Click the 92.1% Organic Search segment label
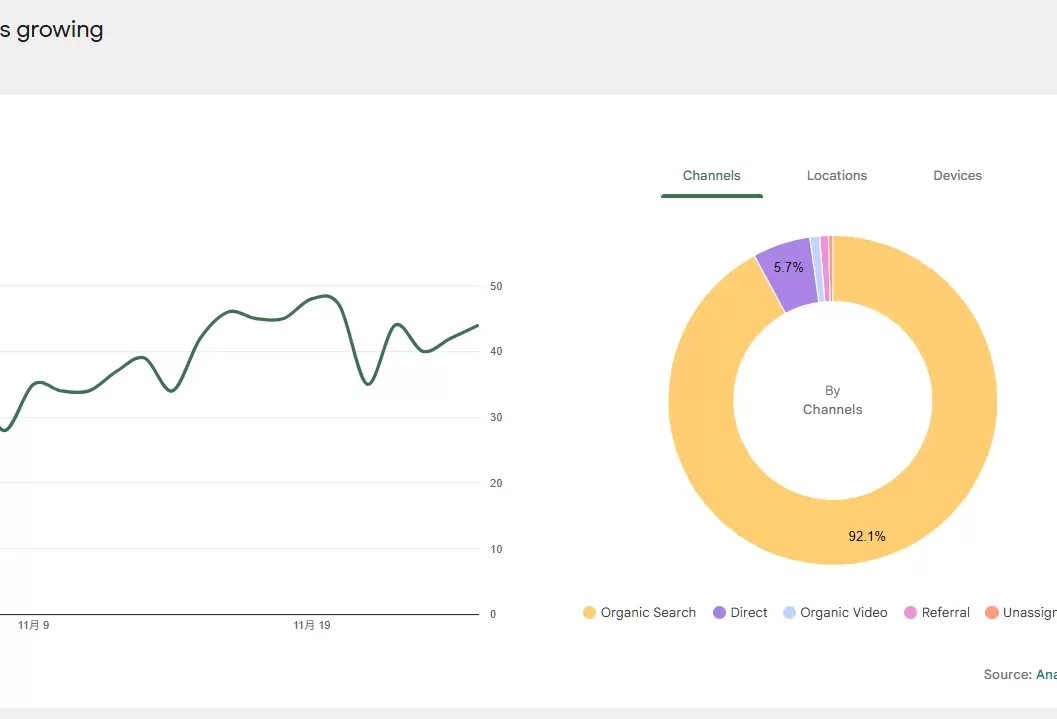 pyautogui.click(x=867, y=536)
